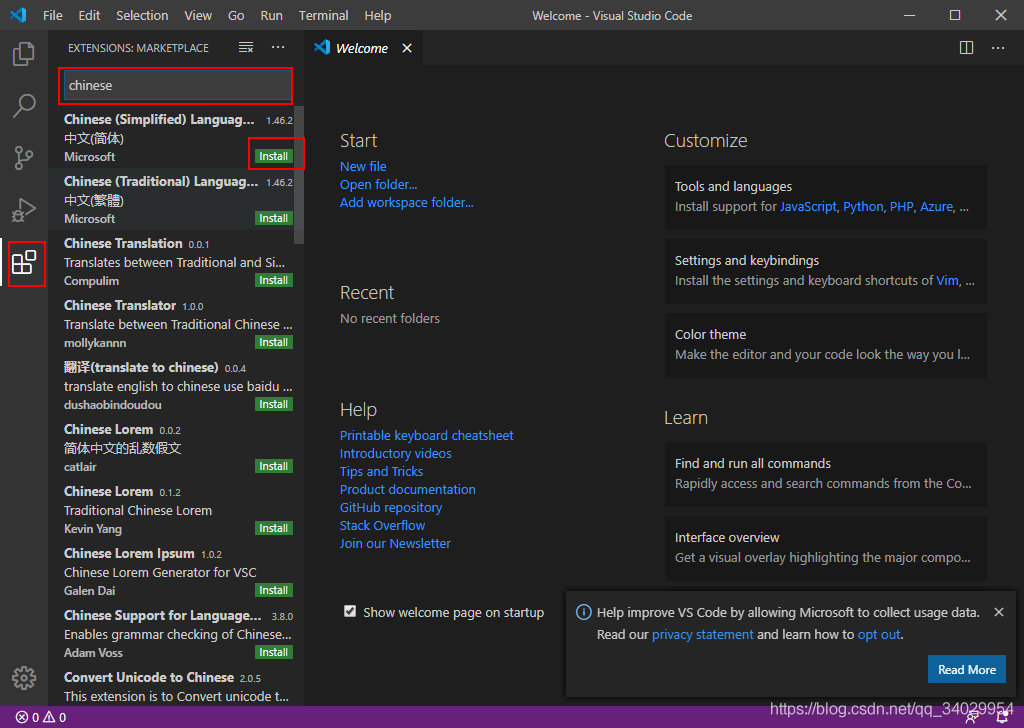Open the Terminal menu
The width and height of the screenshot is (1024, 728).
(x=323, y=15)
